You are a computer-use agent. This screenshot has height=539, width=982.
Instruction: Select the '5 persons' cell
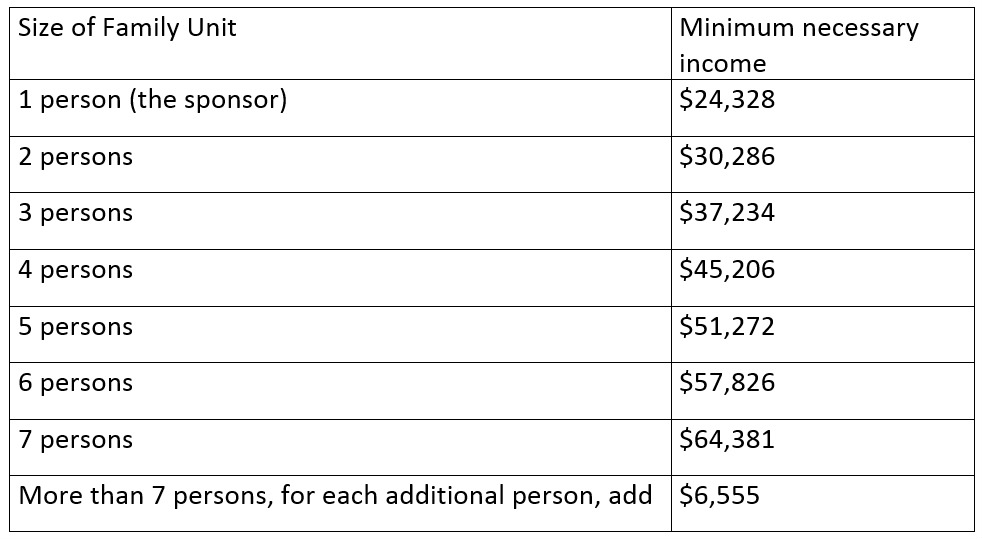(x=340, y=334)
